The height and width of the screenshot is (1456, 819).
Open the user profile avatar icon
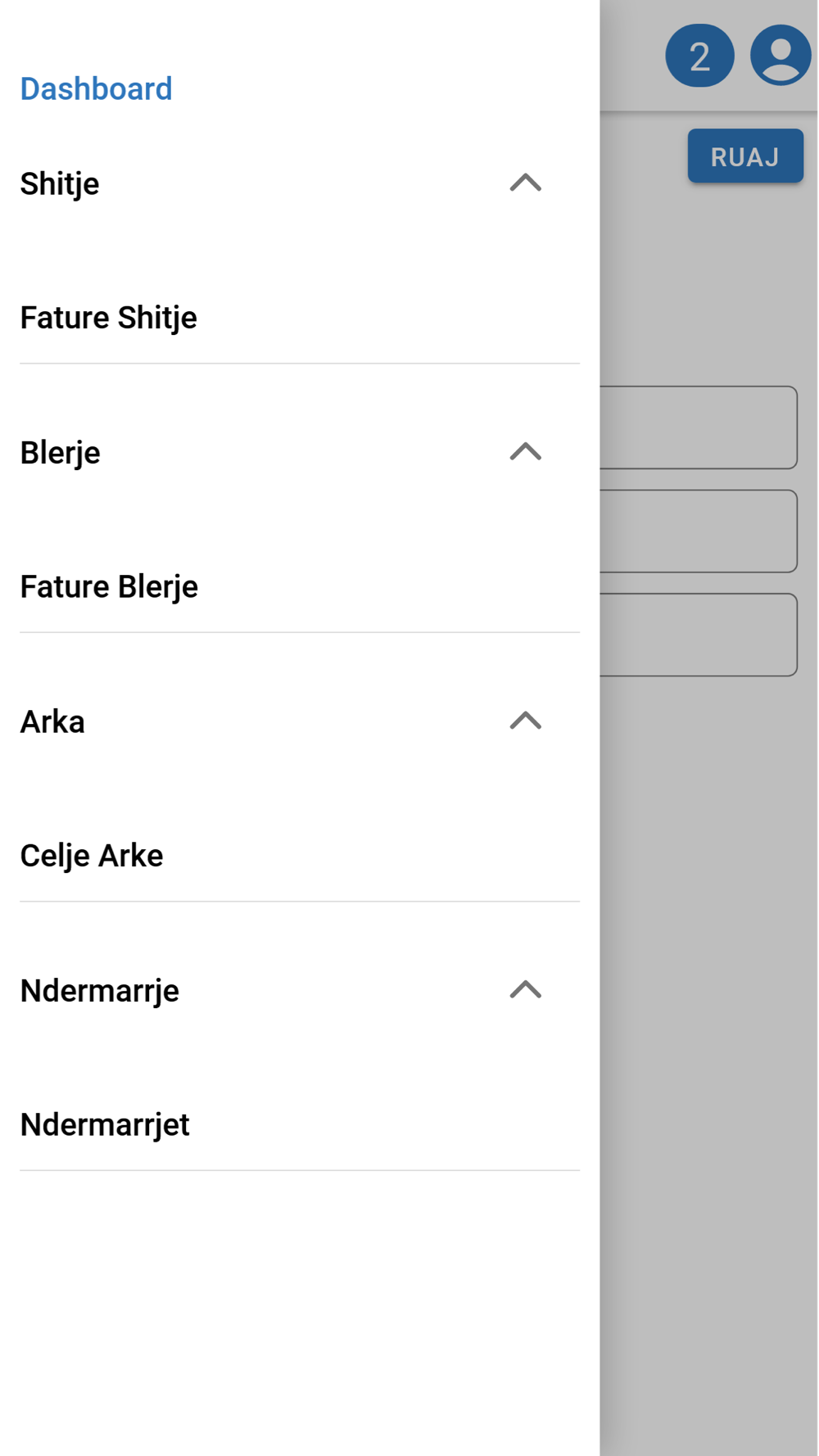click(781, 56)
